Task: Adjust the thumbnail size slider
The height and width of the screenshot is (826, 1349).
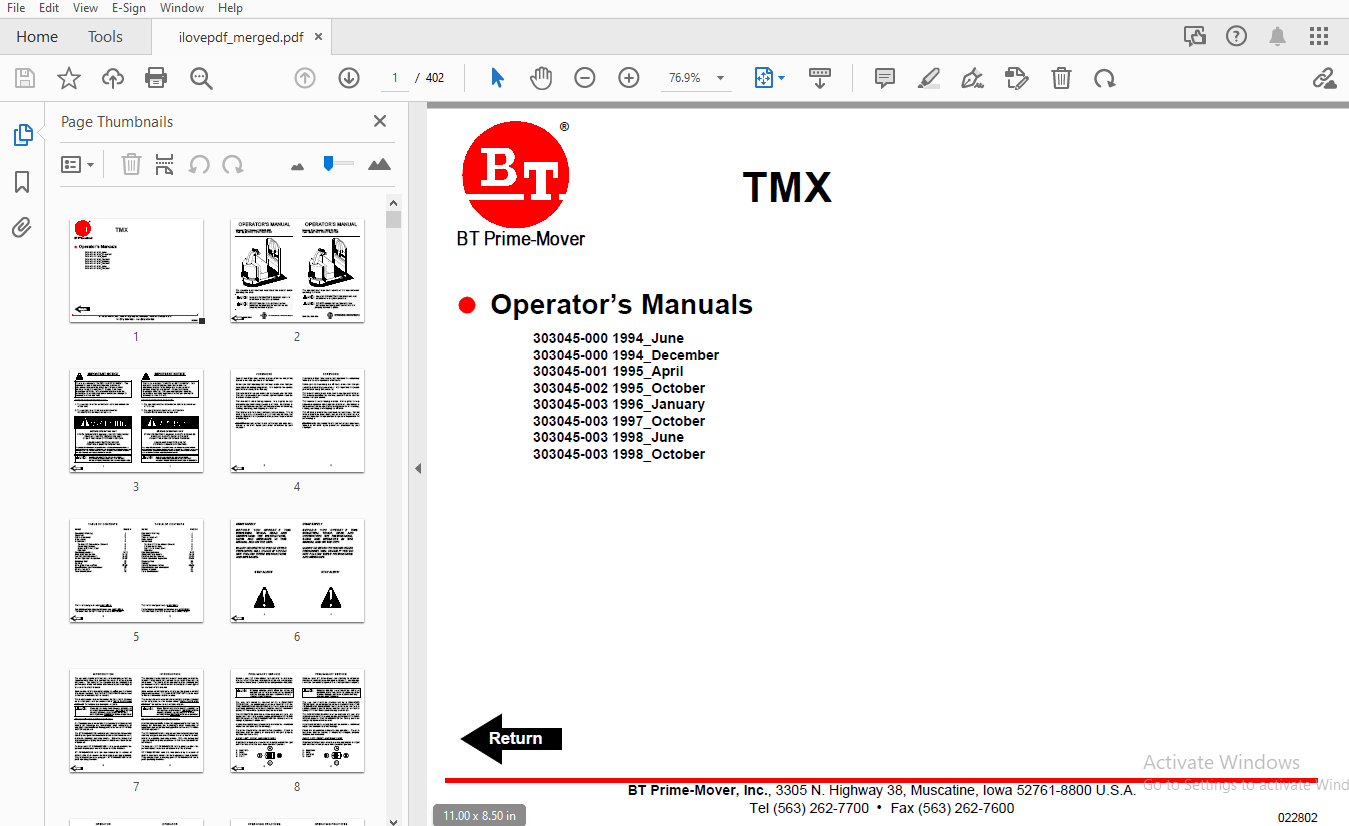Action: pos(337,163)
